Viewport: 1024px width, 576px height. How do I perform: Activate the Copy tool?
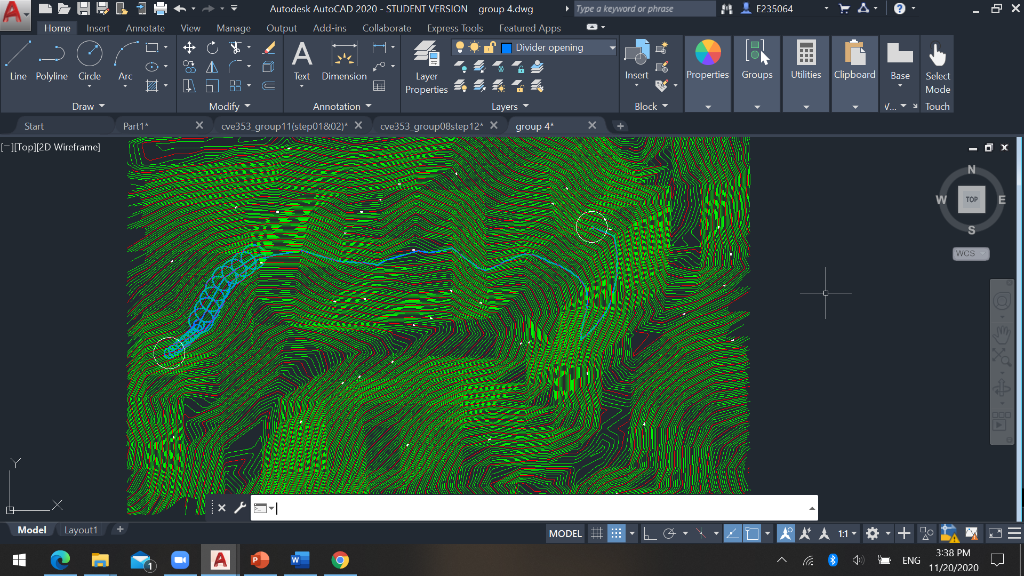point(189,67)
